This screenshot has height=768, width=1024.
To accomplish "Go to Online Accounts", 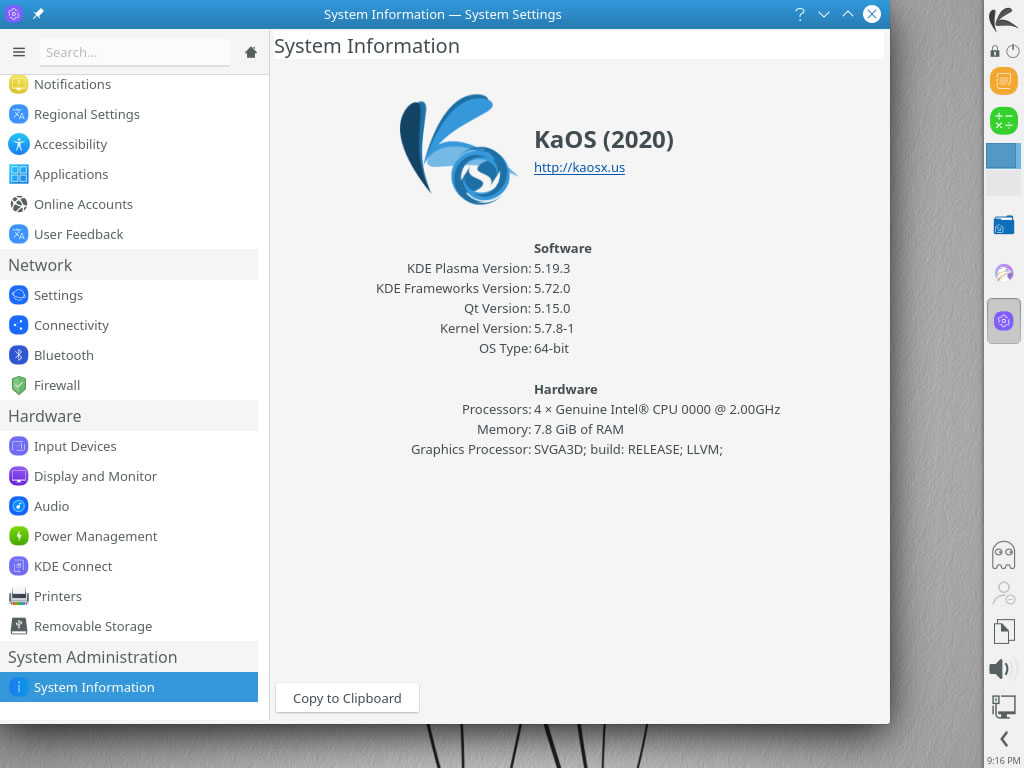I will [x=129, y=204].
